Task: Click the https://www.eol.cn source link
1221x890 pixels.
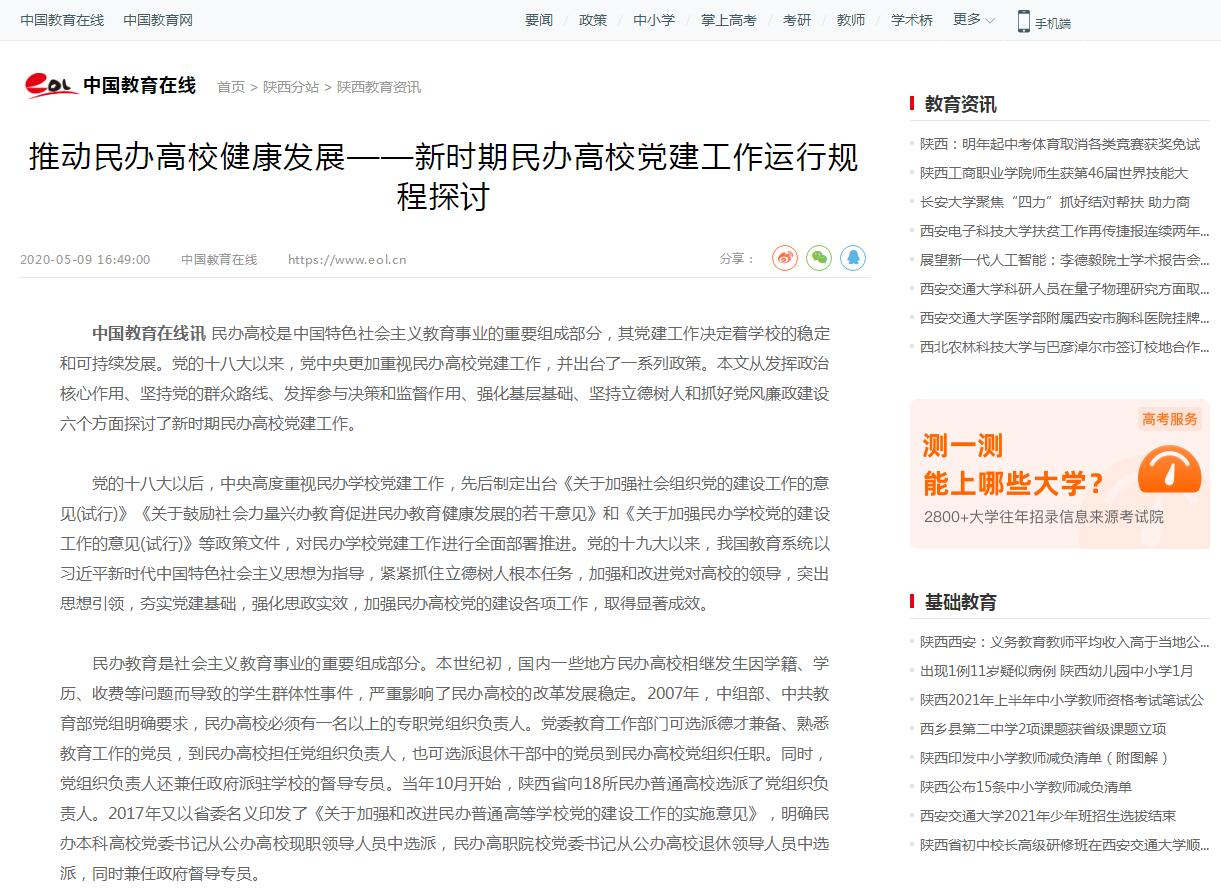Action: pyautogui.click(x=347, y=260)
